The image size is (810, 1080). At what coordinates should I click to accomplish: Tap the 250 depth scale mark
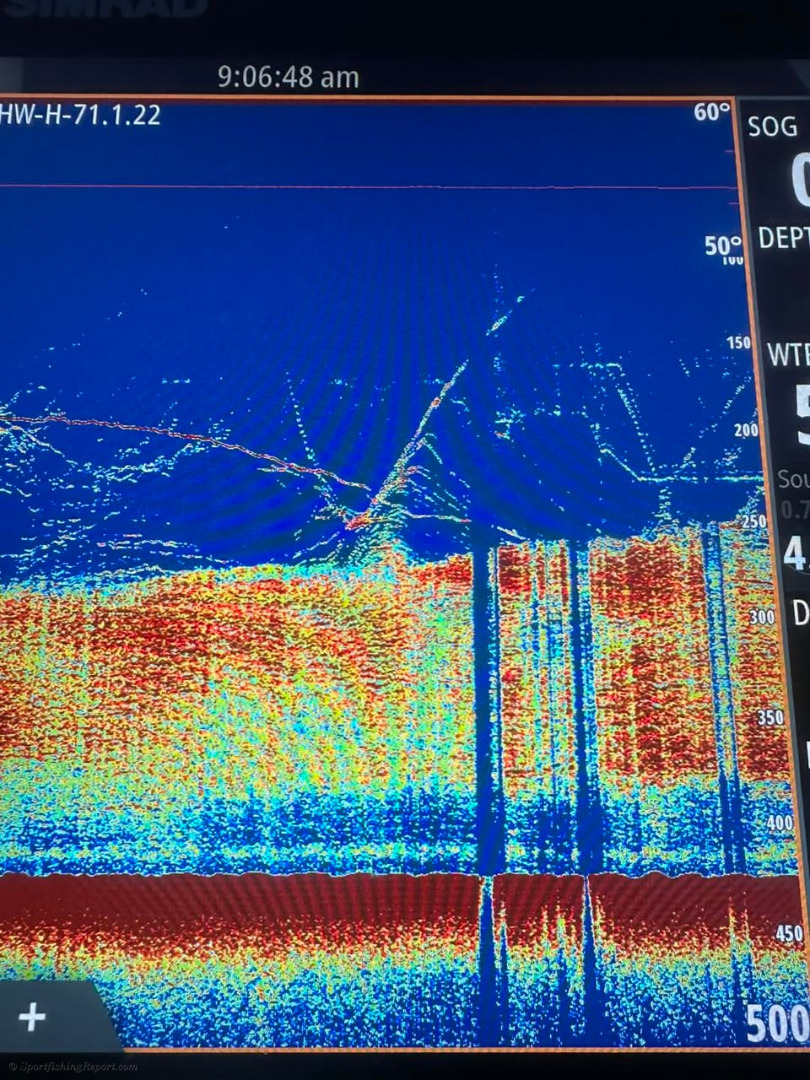[752, 522]
